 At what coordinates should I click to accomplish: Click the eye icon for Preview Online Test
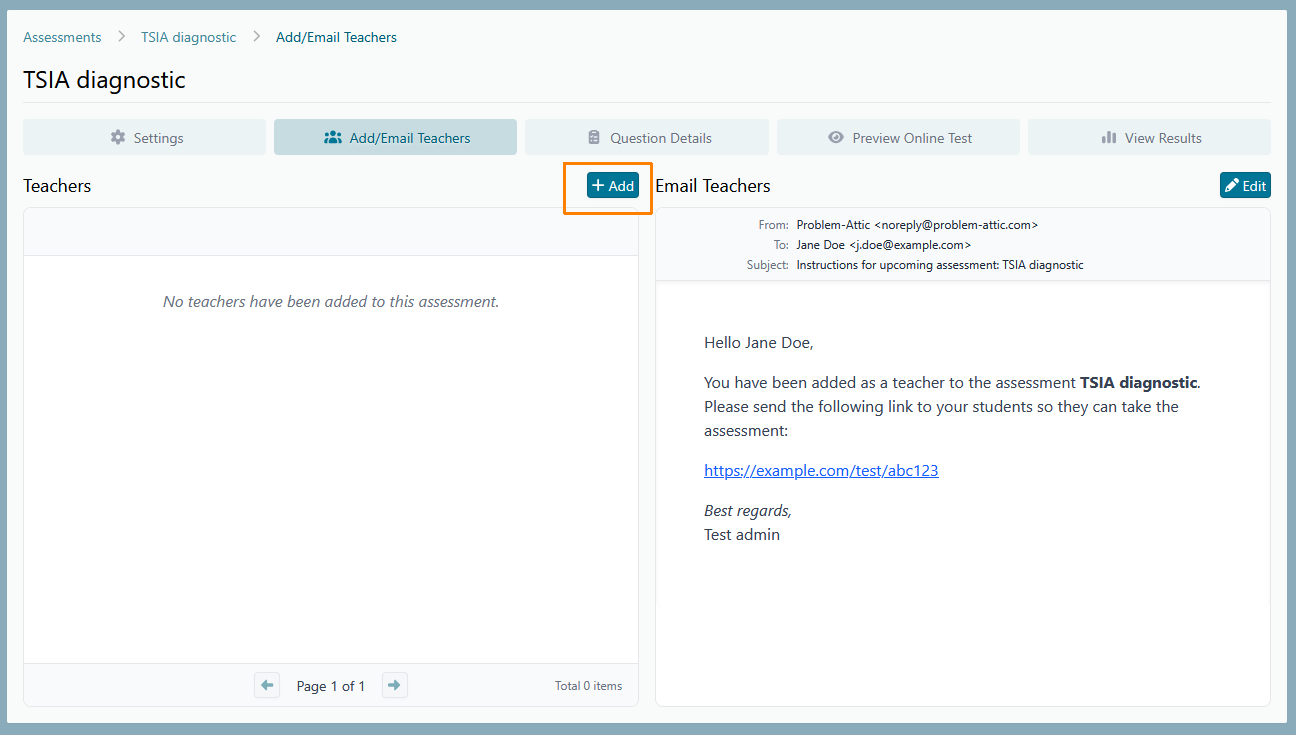tap(836, 138)
